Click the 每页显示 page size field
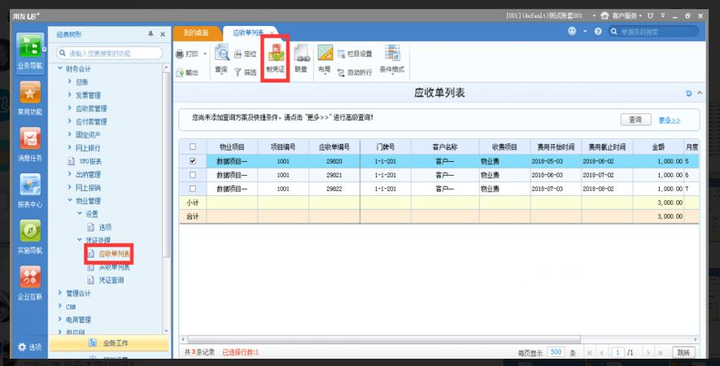Viewport: 720px width, 366px height. pyautogui.click(x=556, y=352)
